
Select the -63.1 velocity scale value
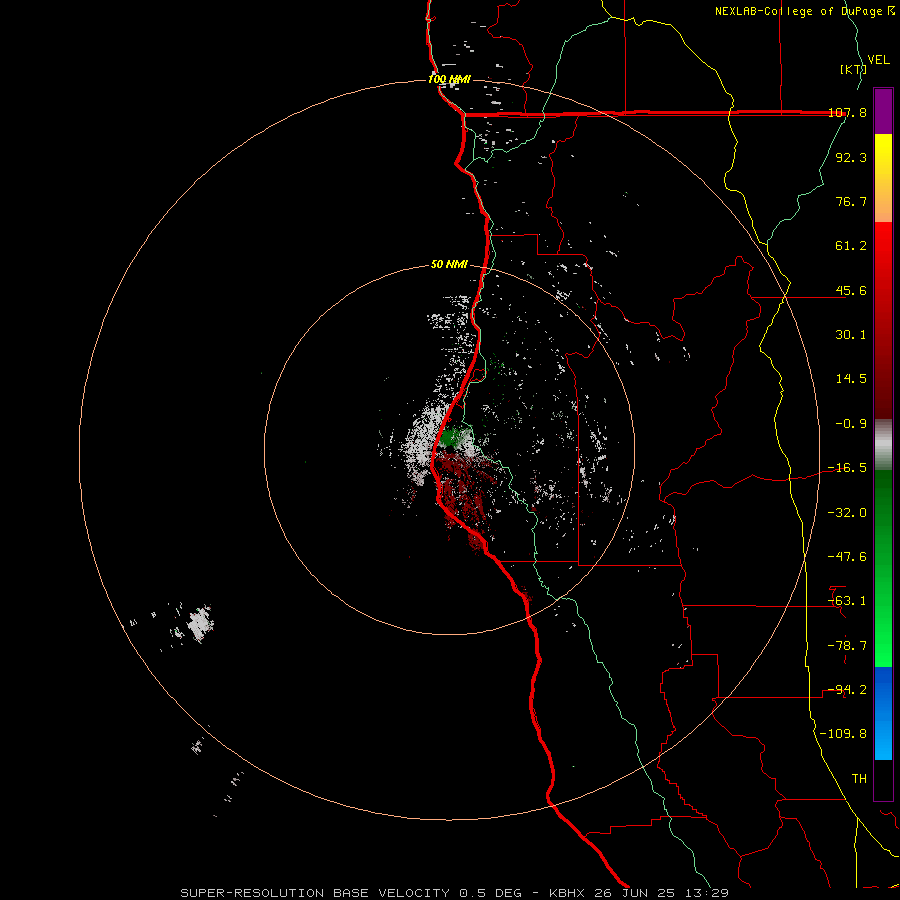coord(847,601)
